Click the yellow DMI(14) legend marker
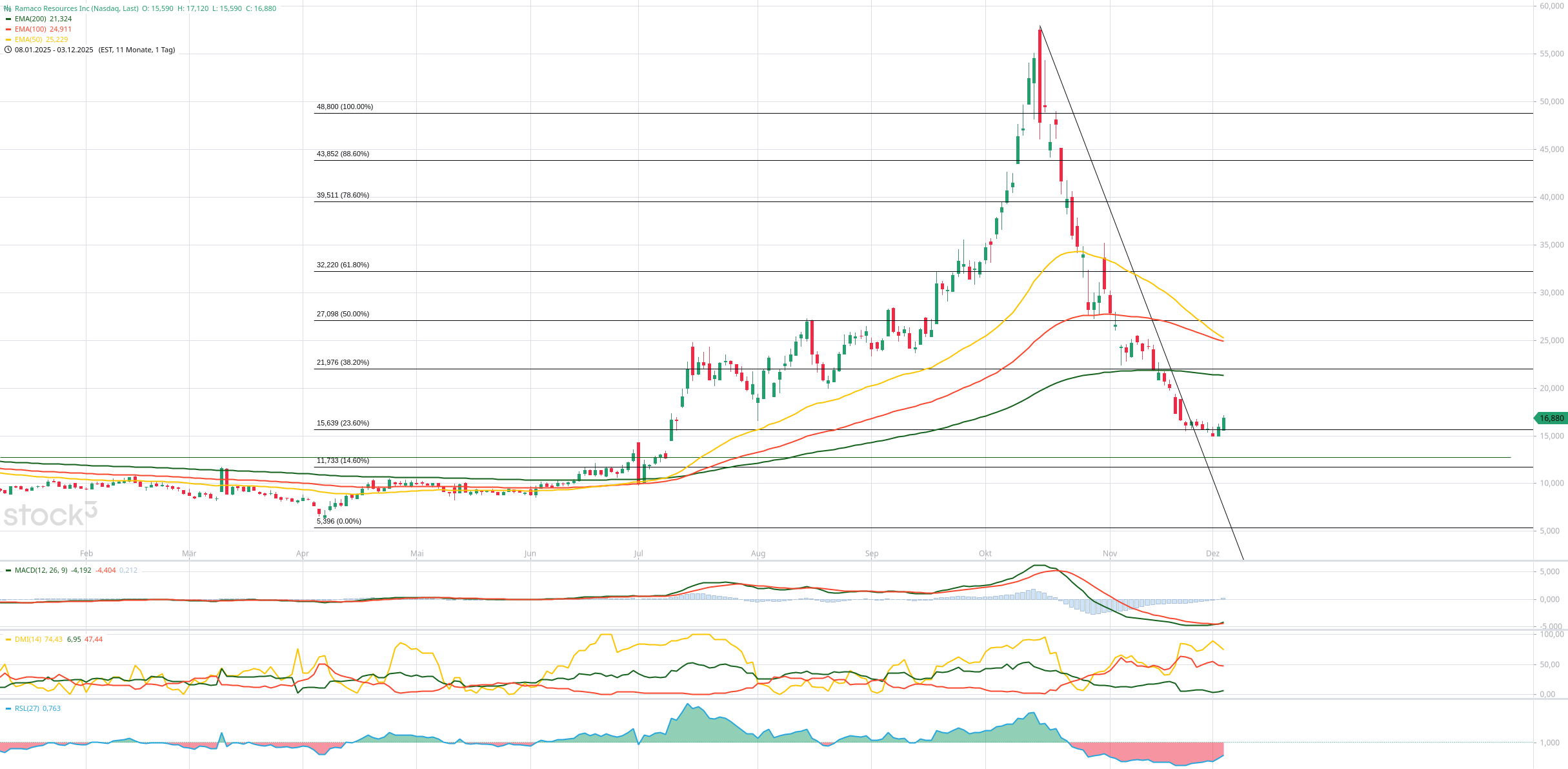1568x769 pixels. (8, 639)
